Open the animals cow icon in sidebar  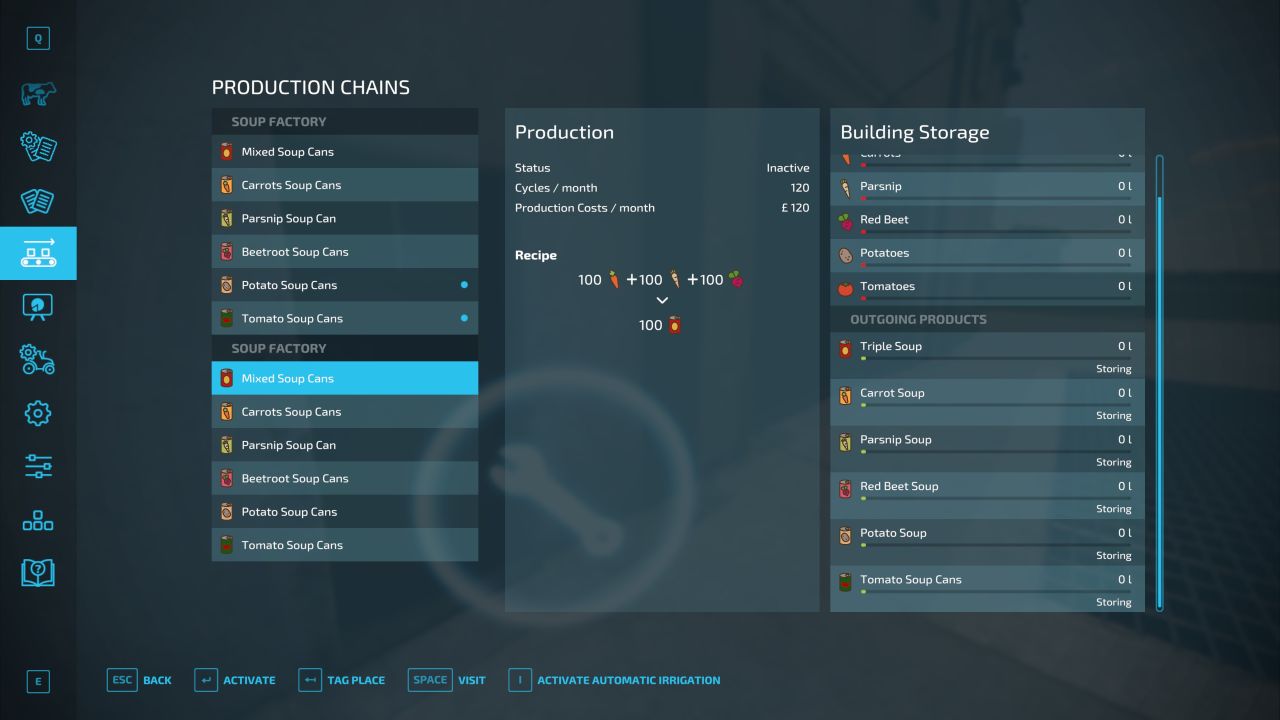coord(38,94)
